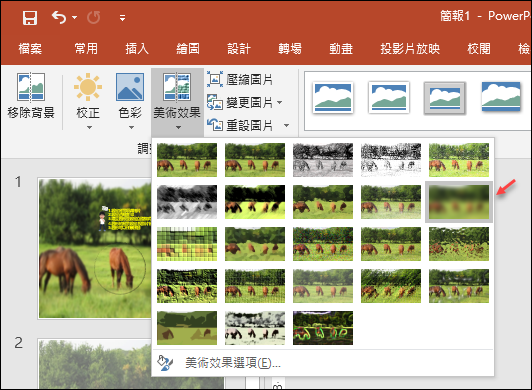This screenshot has height=390, width=532.
Task: Click the Redo icon
Action: click(93, 17)
